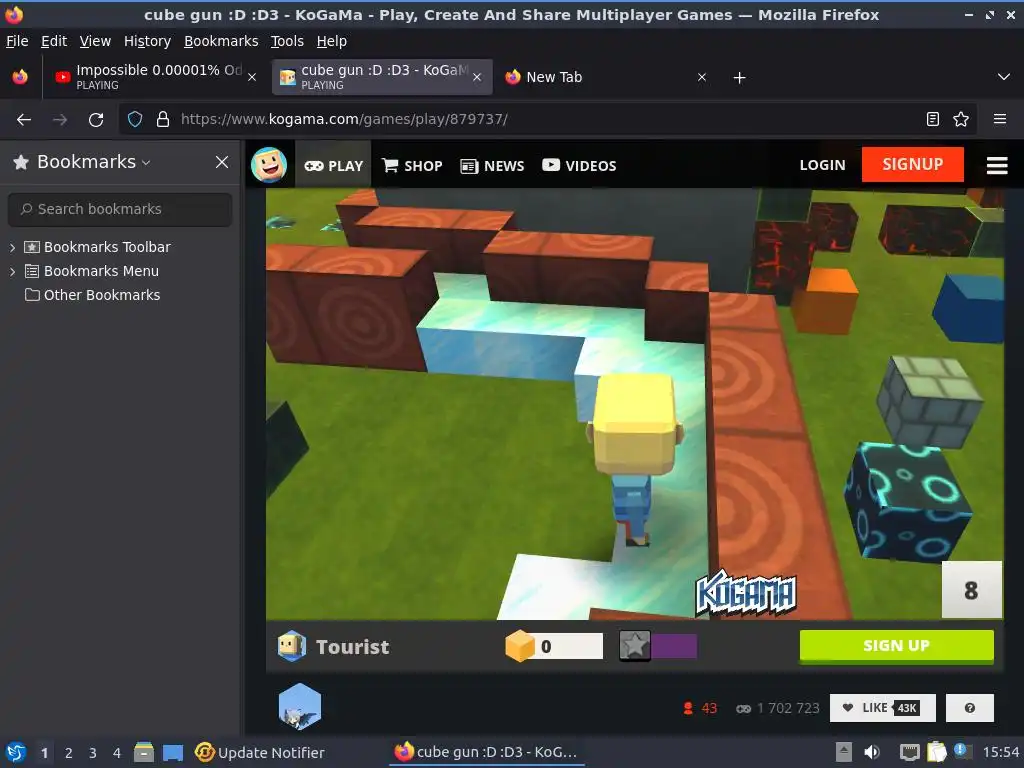Click the number 8 slot box in game
1024x768 pixels.
click(971, 590)
